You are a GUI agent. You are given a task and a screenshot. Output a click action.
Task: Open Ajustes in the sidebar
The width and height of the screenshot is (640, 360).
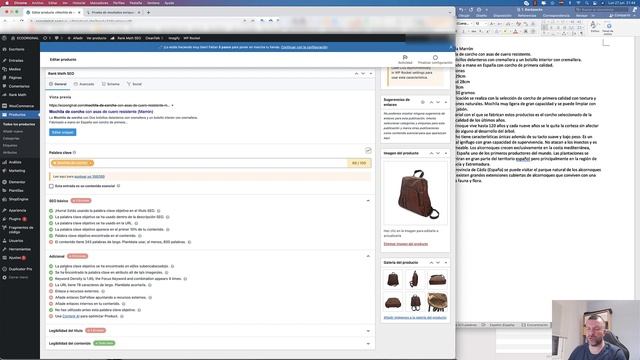[15, 258]
